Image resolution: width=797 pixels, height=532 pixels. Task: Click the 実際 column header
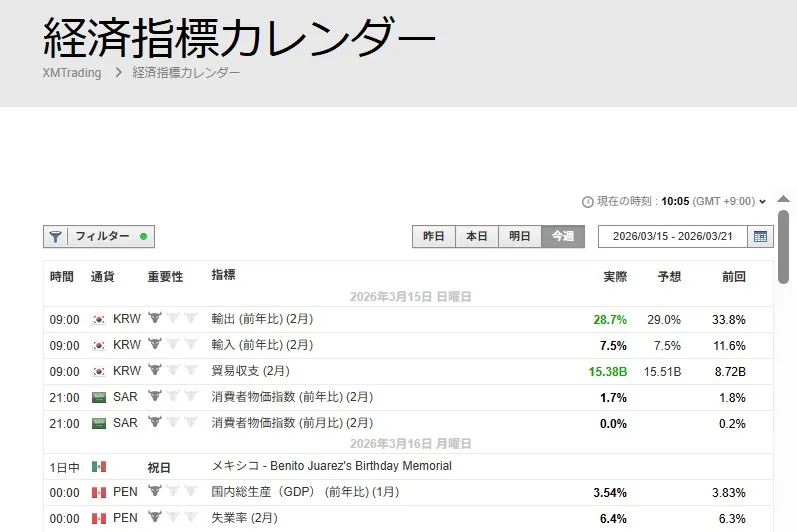615,277
